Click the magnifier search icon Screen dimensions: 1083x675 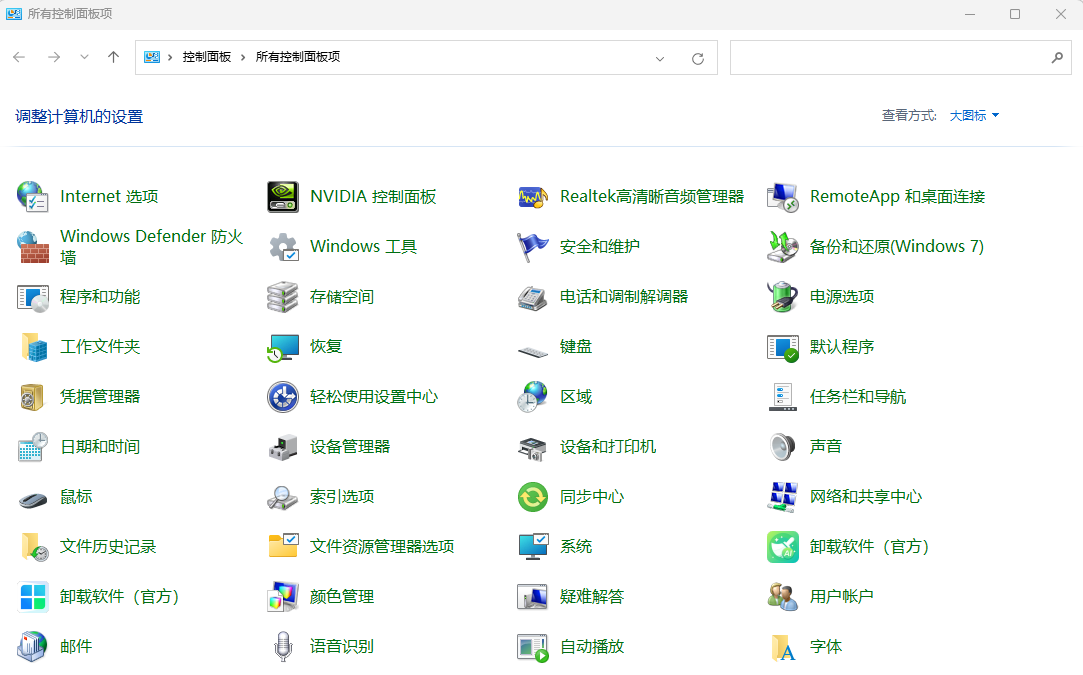[x=1057, y=57]
